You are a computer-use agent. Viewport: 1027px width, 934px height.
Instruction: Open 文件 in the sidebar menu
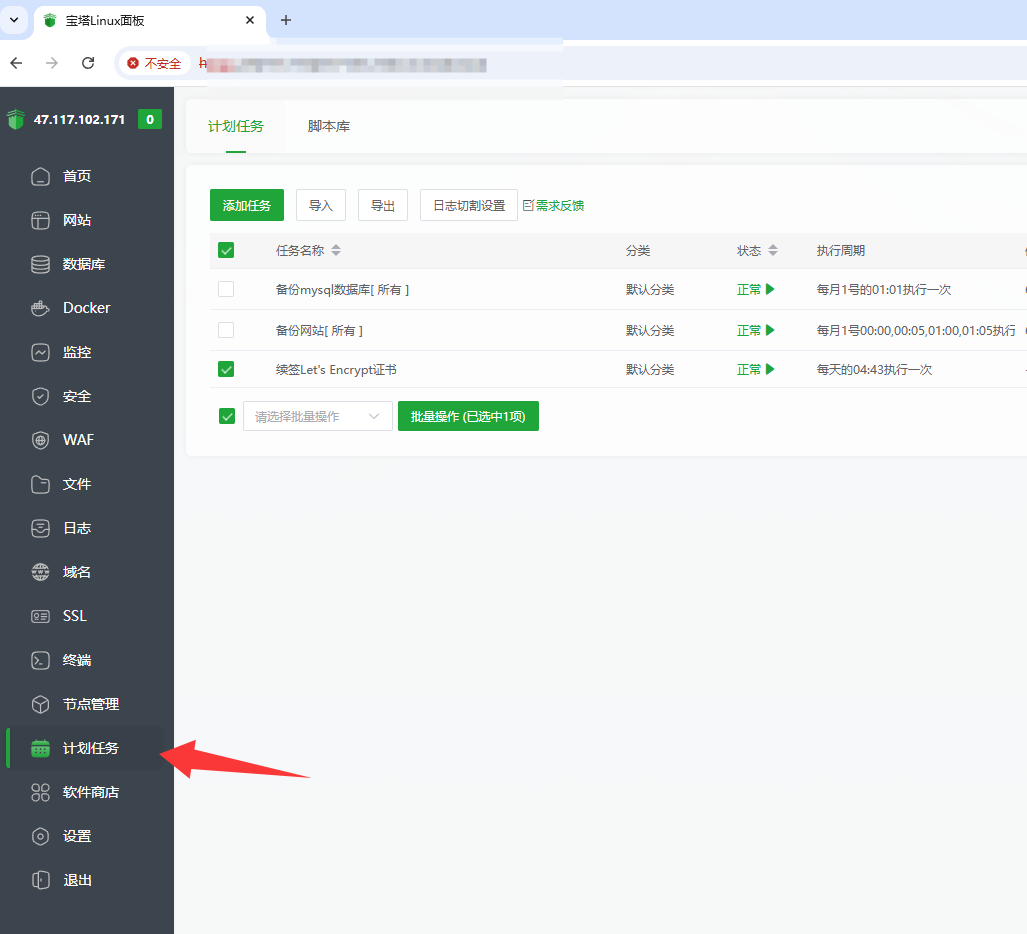tap(77, 484)
